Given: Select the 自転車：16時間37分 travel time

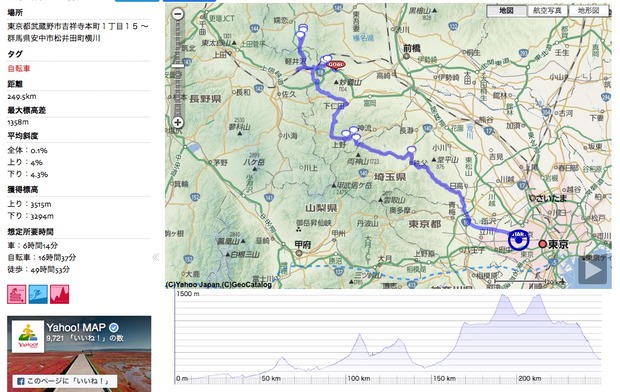Looking at the screenshot, I should pos(42,258).
